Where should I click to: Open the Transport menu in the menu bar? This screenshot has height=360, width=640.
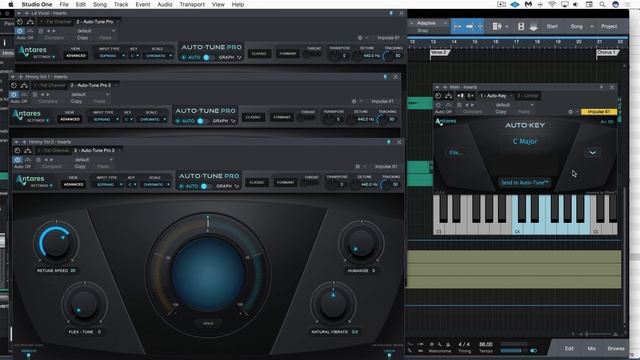tap(192, 4)
